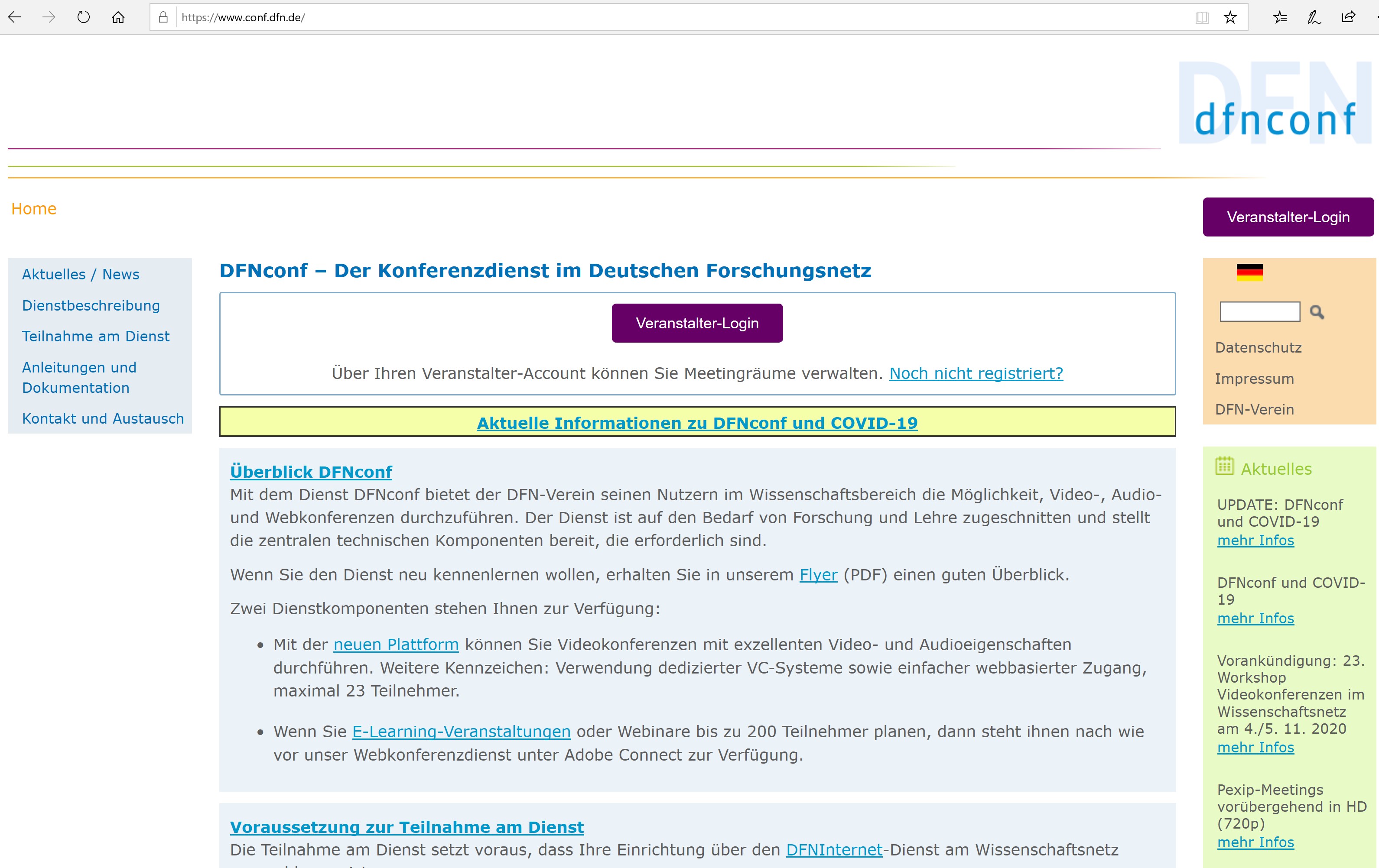Viewport: 1379px width, 868px height.
Task: Open Anleitungen und Dokumentation menu item
Action: (x=79, y=378)
